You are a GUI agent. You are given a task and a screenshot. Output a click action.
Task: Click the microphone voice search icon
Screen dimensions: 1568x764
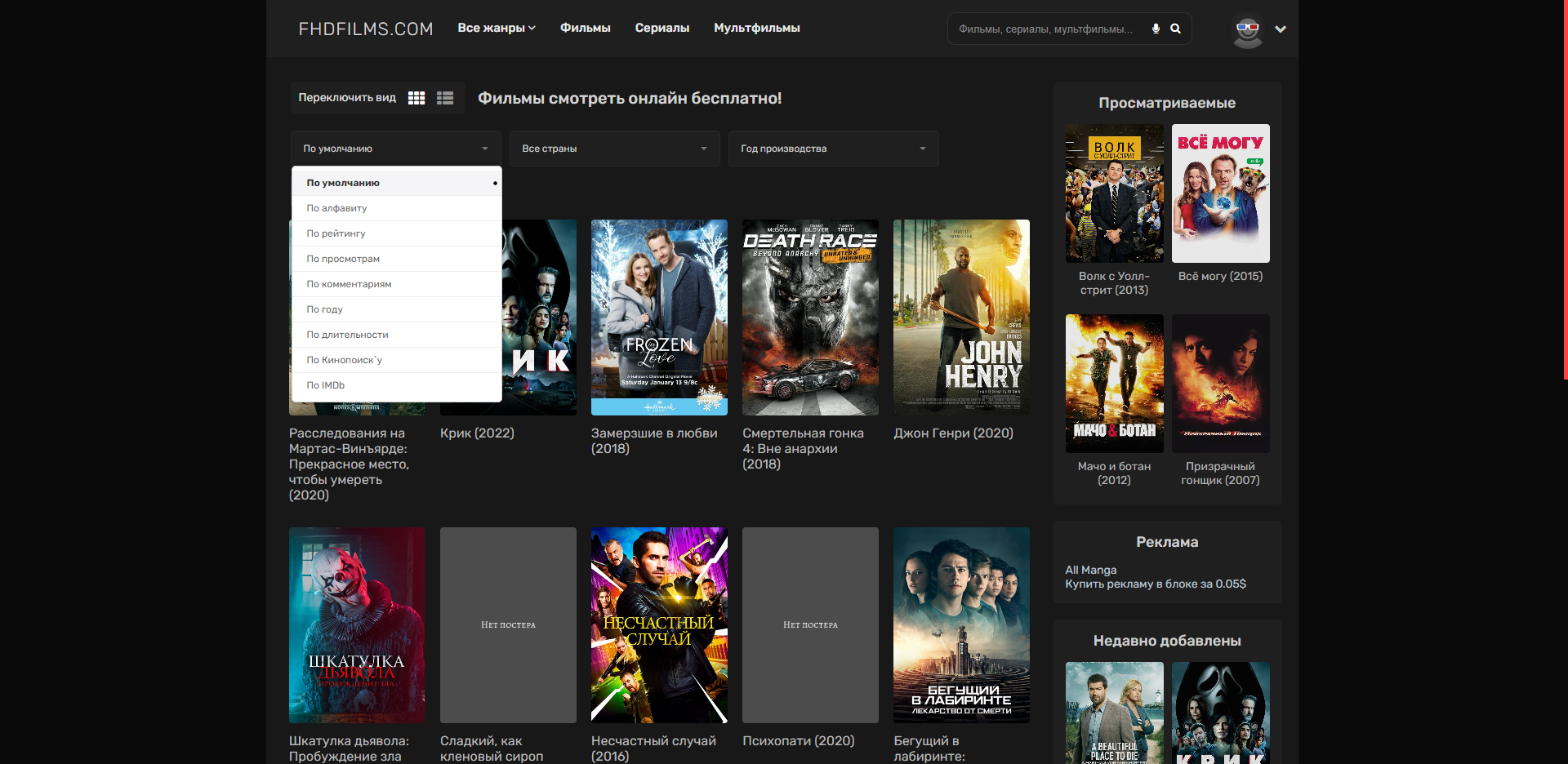click(x=1156, y=29)
